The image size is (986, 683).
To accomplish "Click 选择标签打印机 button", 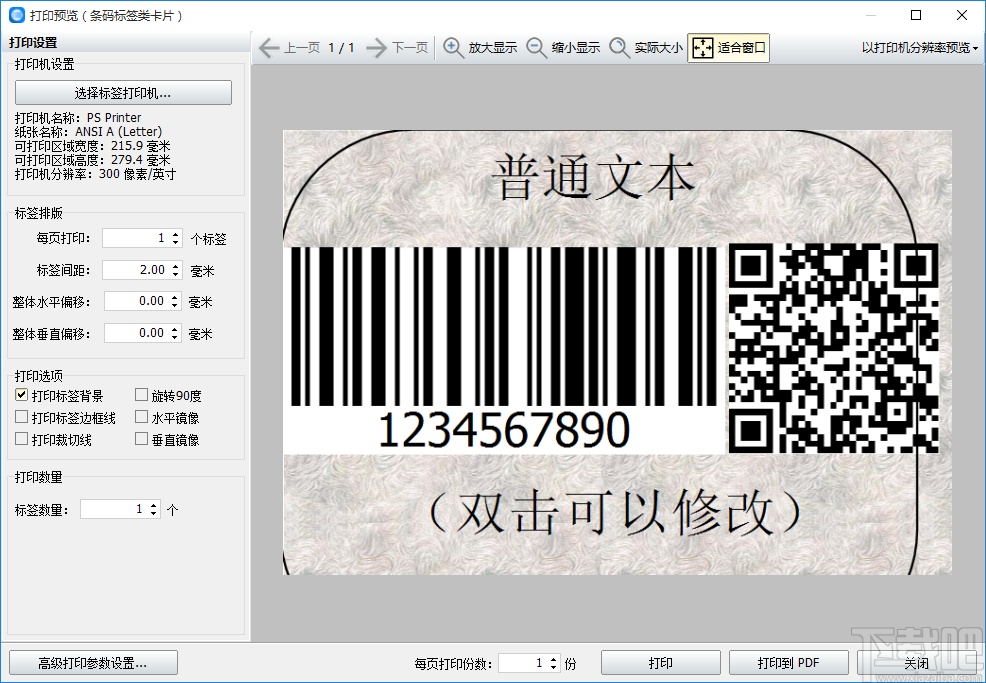I will 123,93.
